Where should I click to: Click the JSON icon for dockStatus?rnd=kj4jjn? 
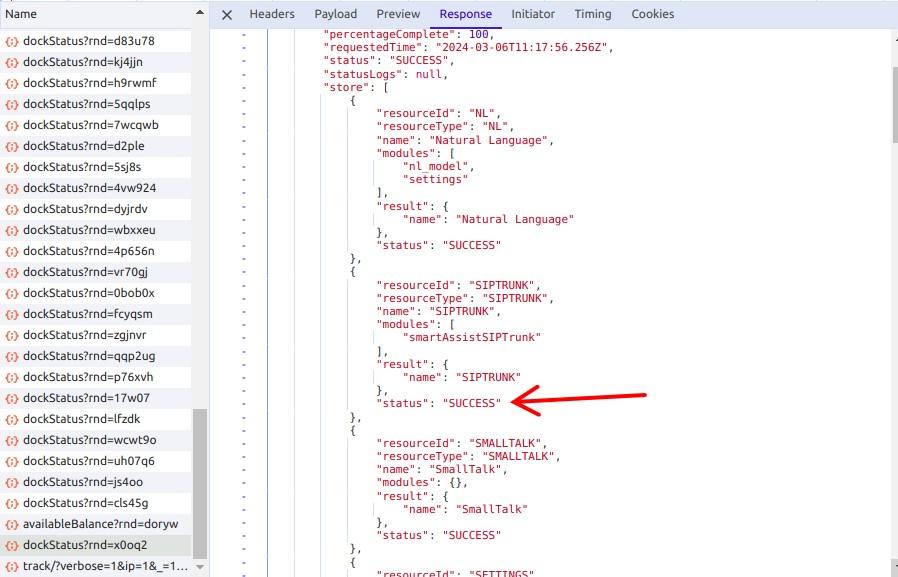click(x=12, y=62)
